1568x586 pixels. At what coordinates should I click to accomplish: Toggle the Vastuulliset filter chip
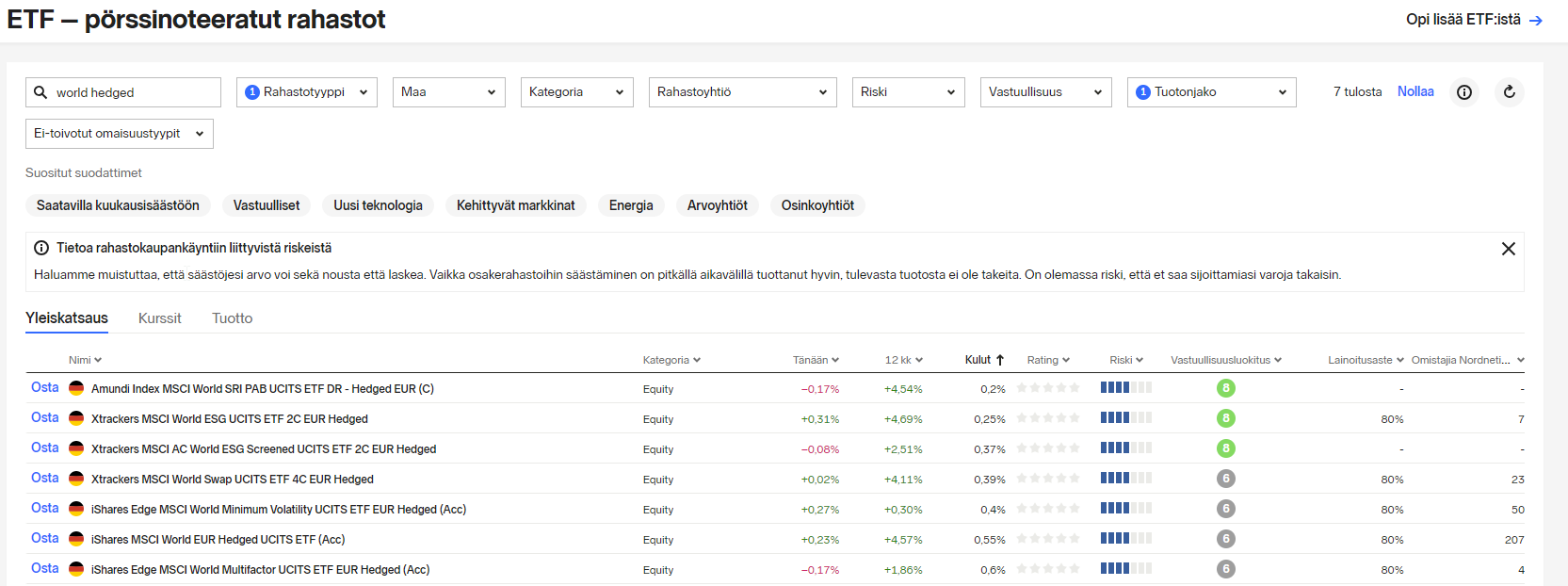click(x=267, y=205)
